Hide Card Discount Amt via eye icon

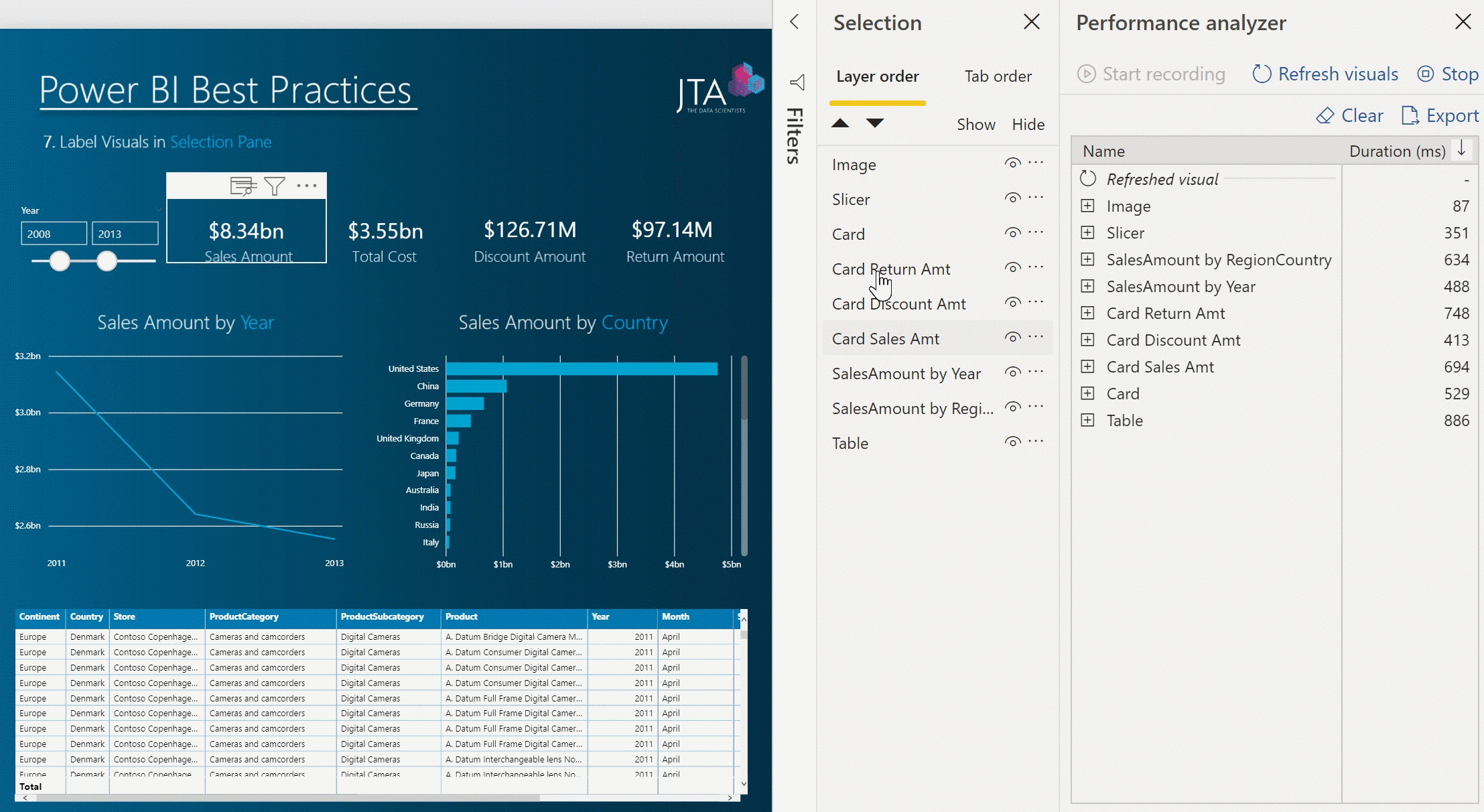[x=1012, y=303]
